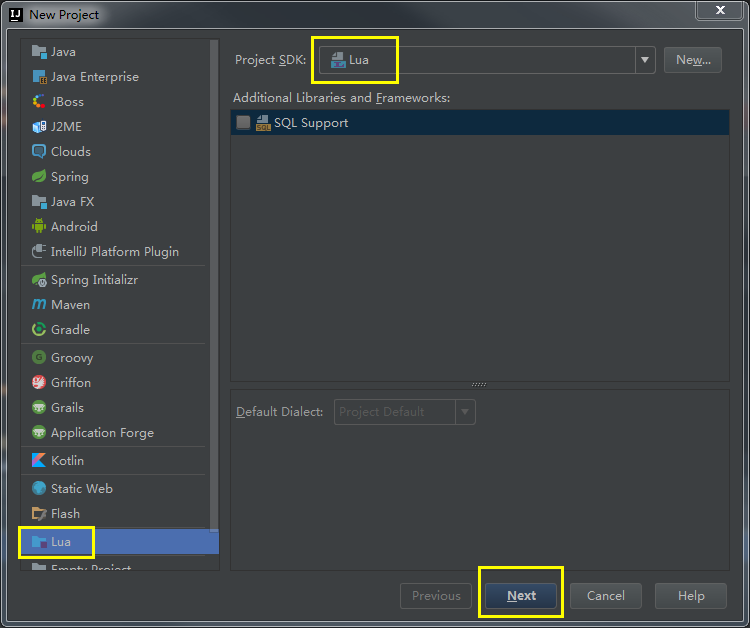
Task: Click the Flash text entry
Action: click(x=66, y=514)
